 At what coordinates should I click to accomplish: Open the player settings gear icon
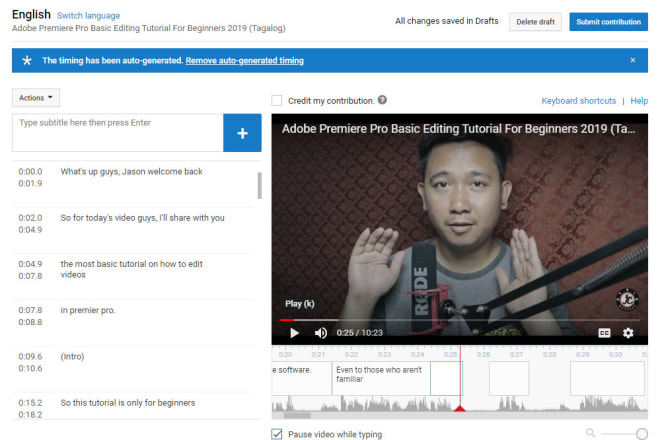pos(628,333)
